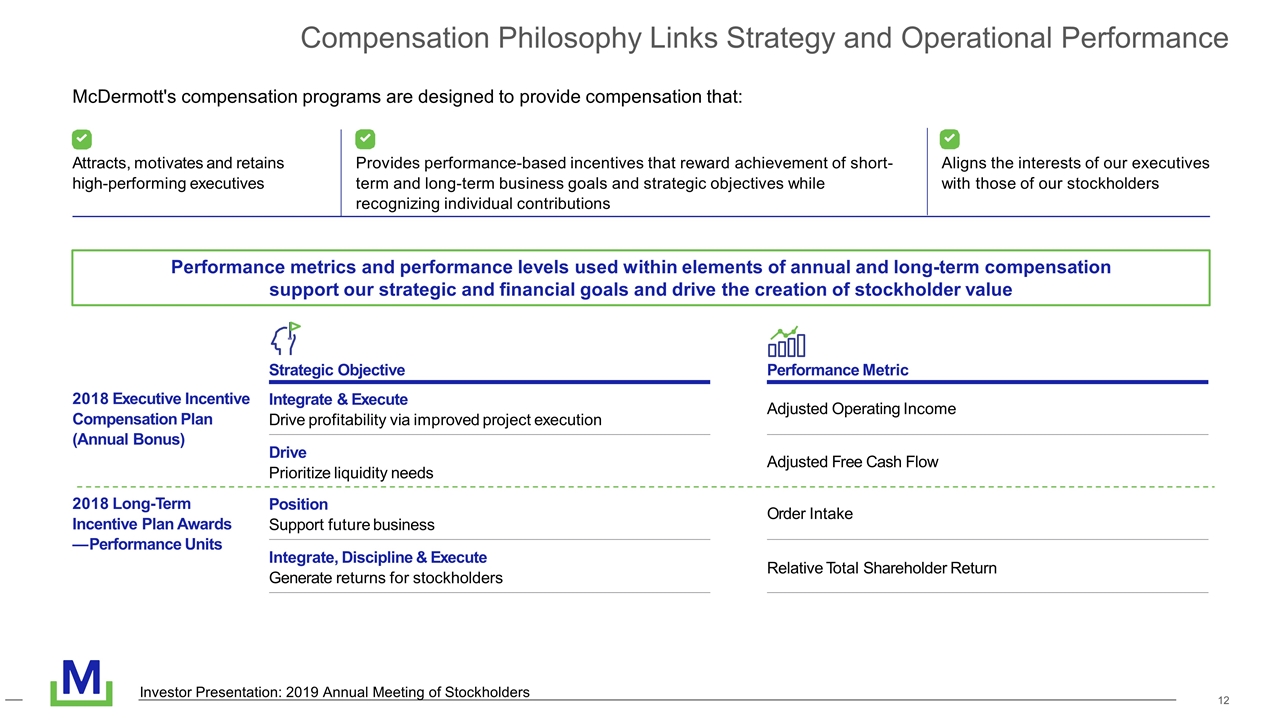Click 'Integrate, Discipline & Execute' heading
Image resolution: width=1280 pixels, height=720 pixels.
[x=378, y=557]
